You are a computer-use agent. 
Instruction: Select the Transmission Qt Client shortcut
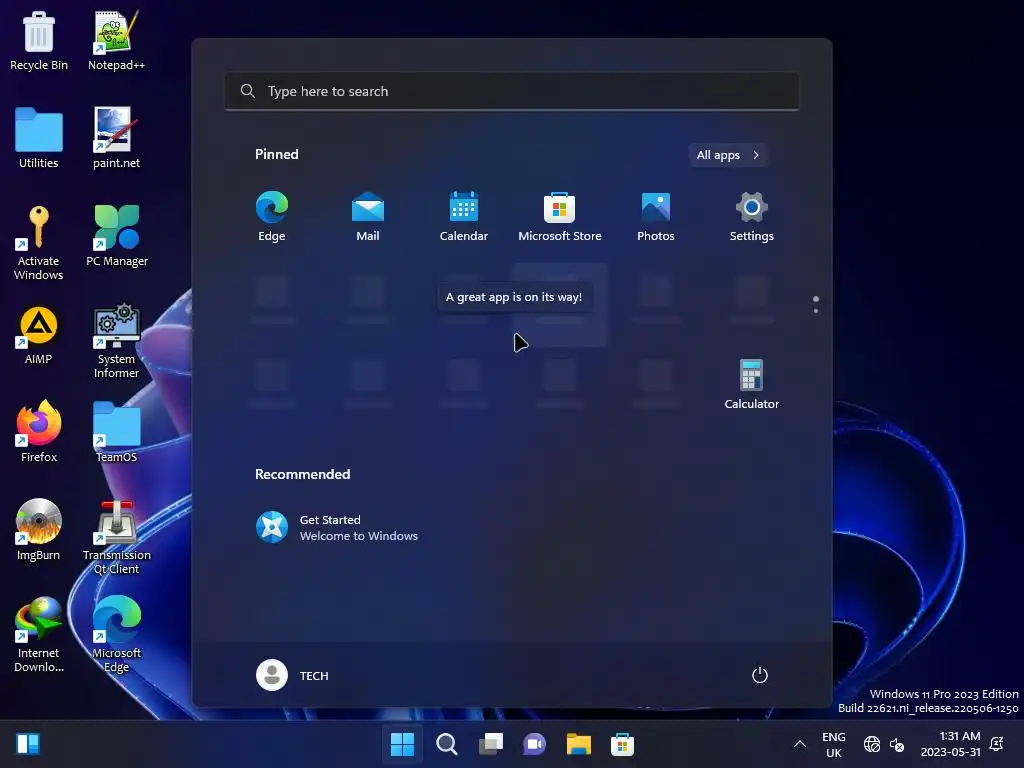116,537
